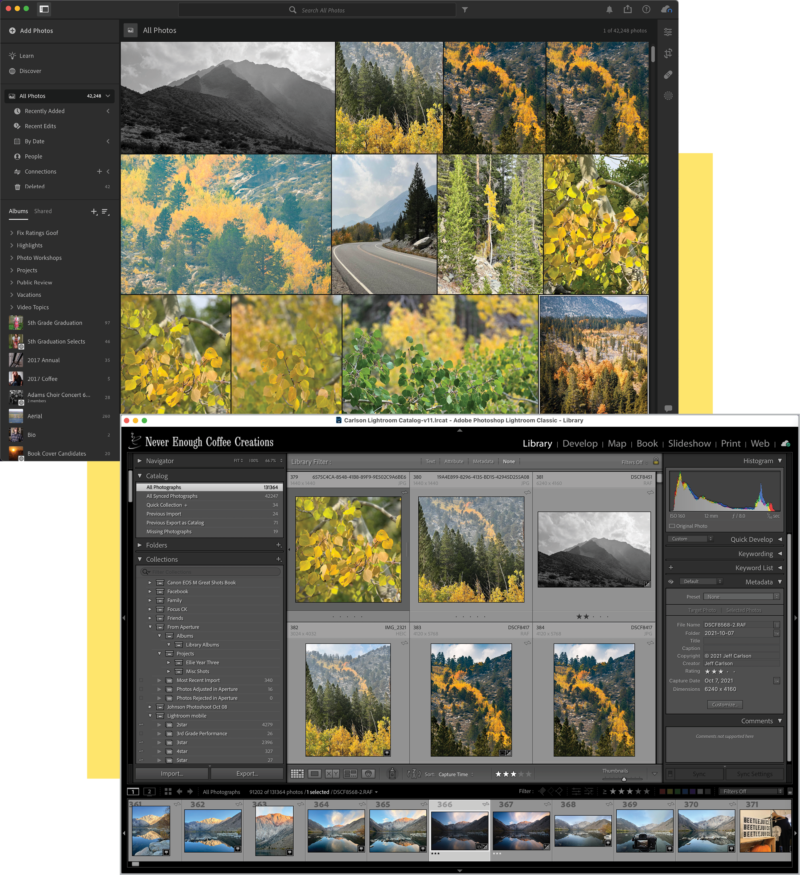
Task: Click the Sync Settings button
Action: [x=754, y=774]
